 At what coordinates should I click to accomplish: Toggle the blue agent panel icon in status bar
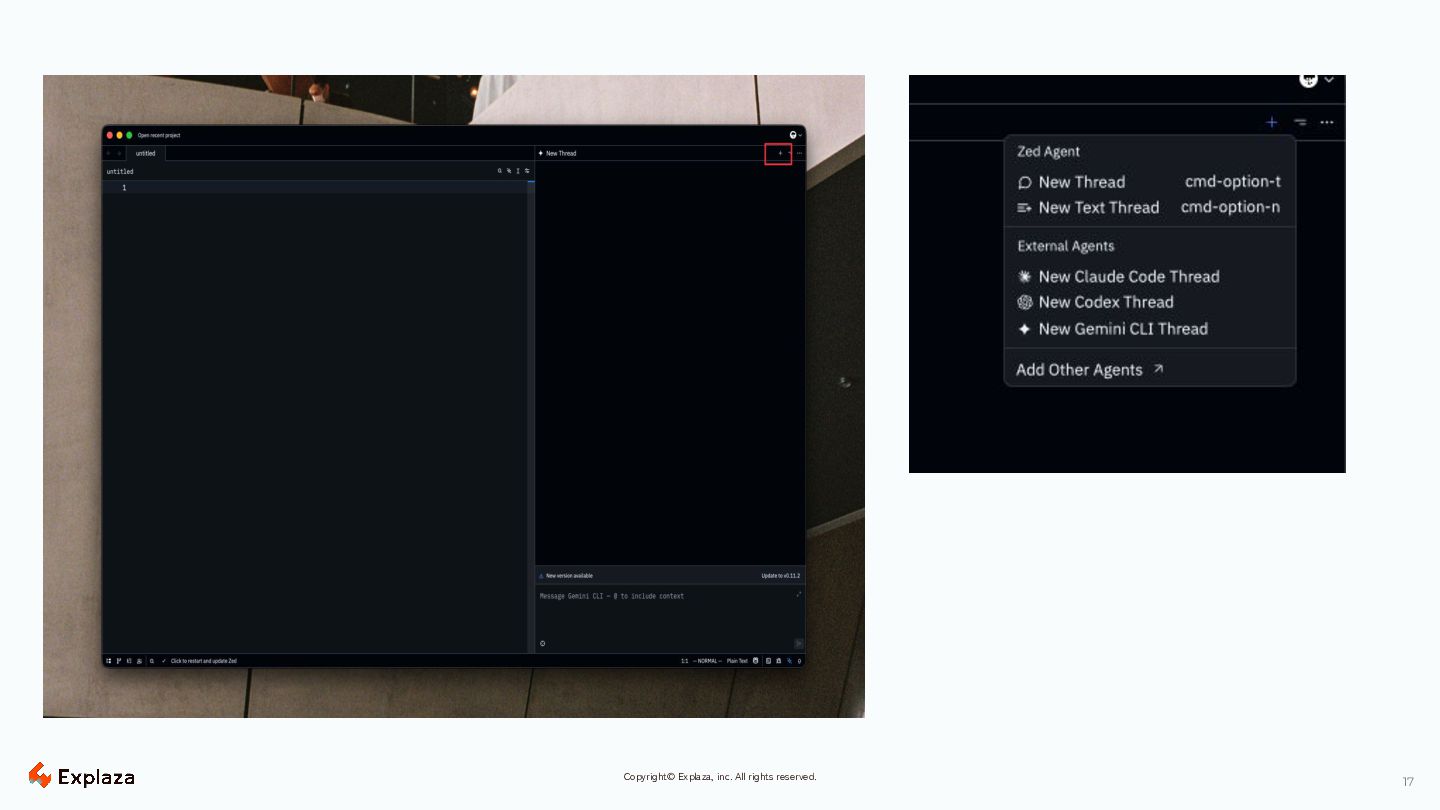point(790,661)
